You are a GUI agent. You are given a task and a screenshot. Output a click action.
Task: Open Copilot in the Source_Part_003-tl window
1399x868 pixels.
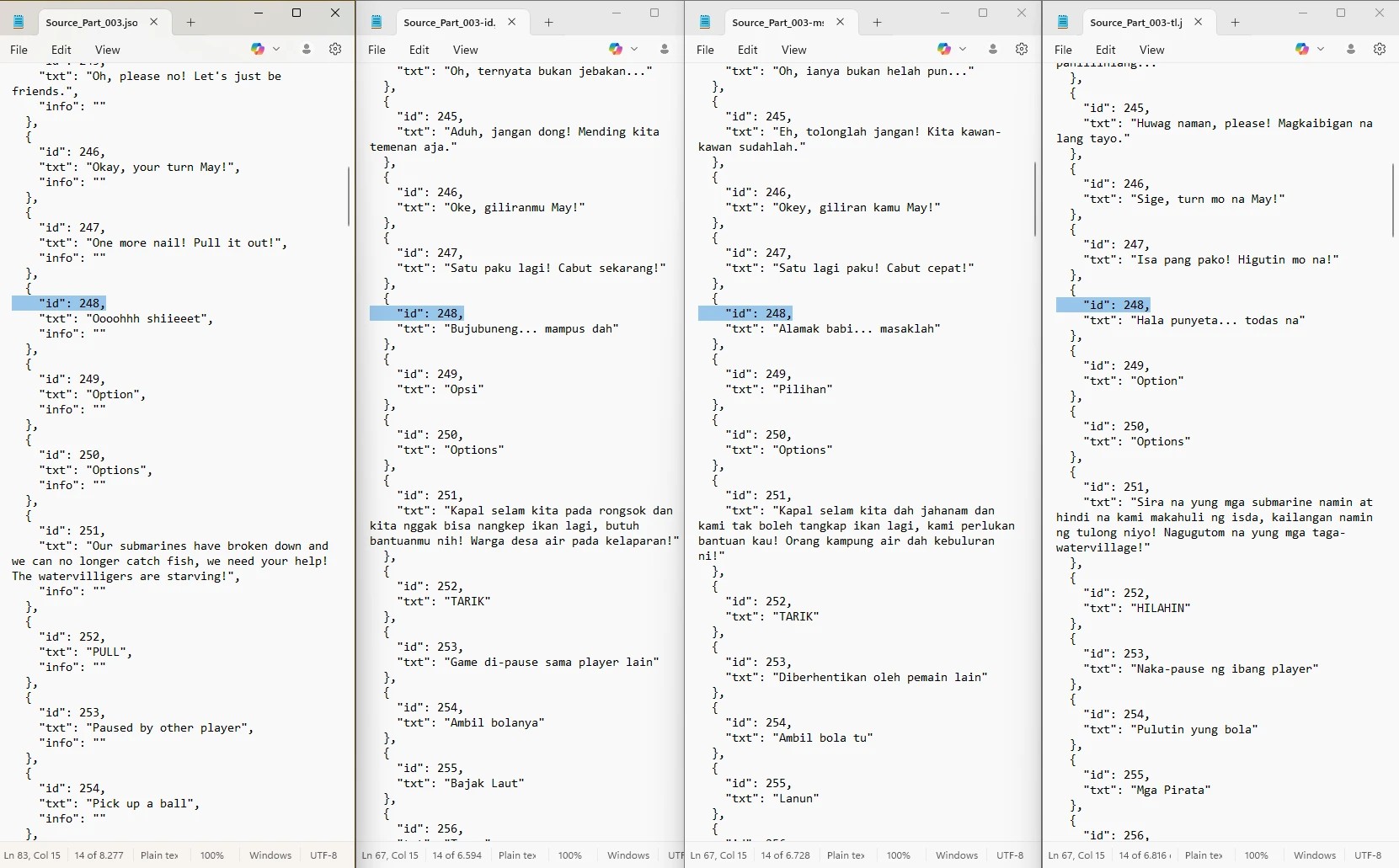1302,50
